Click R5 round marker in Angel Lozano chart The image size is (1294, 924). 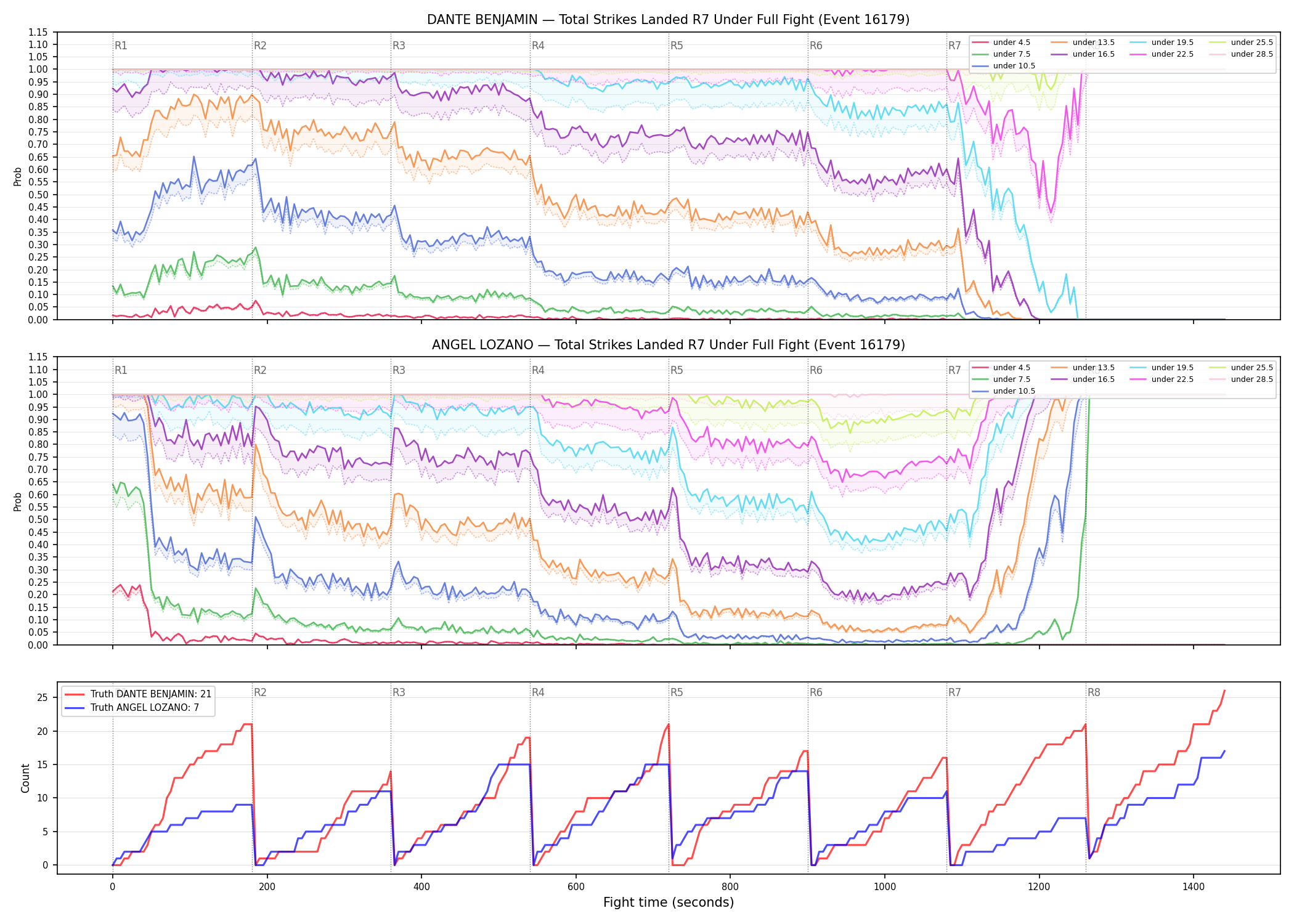click(677, 370)
